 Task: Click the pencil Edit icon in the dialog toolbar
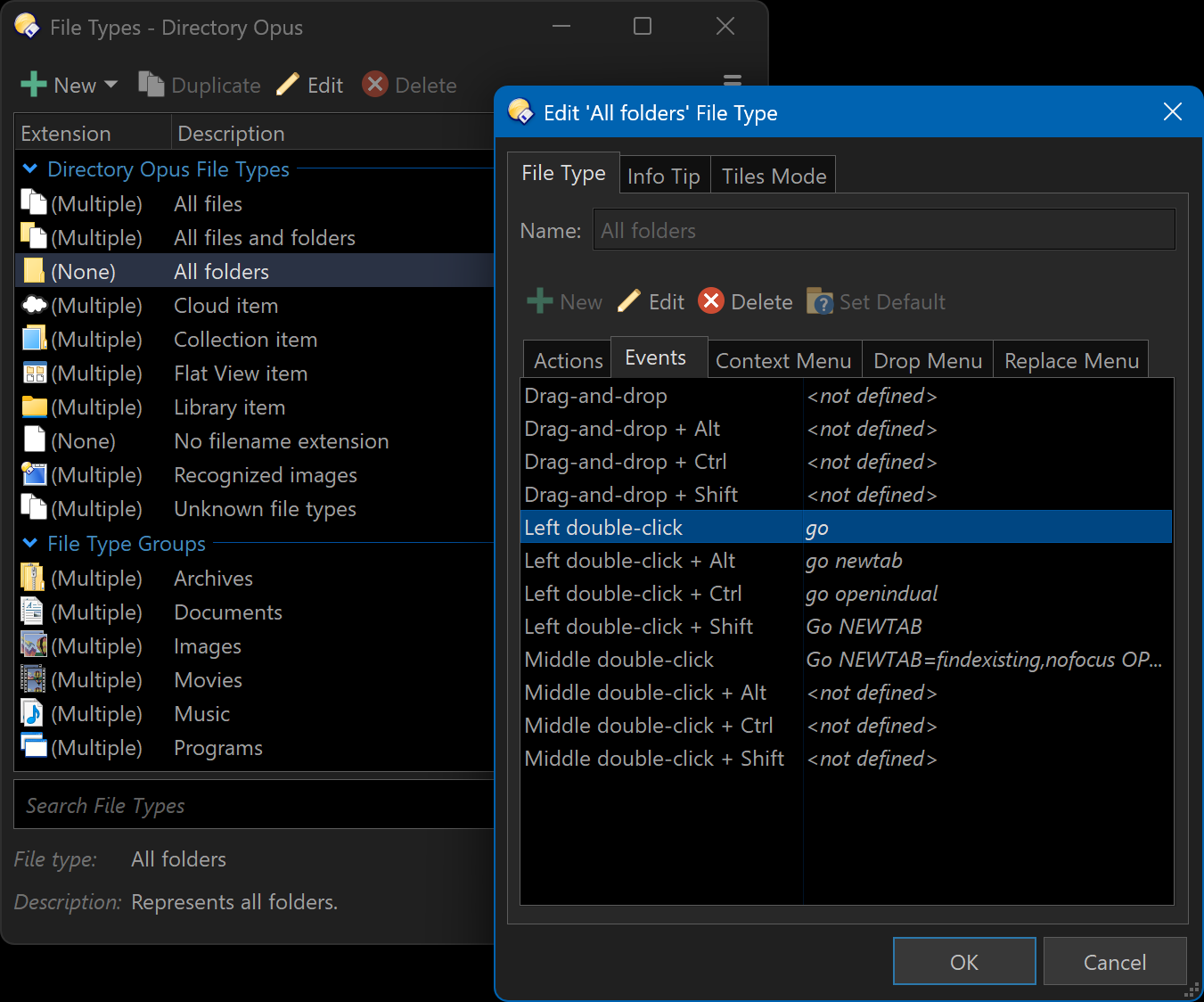coord(629,301)
